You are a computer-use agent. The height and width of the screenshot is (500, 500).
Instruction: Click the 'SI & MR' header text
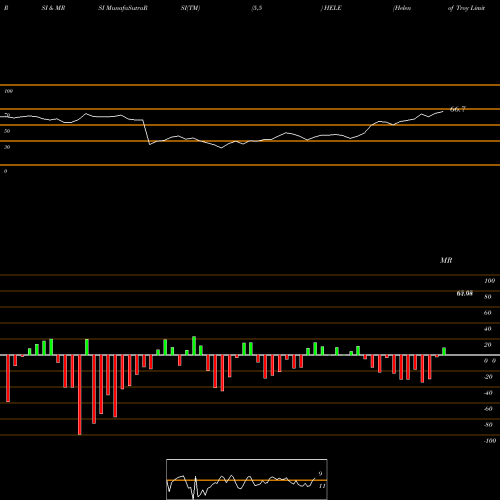pos(53,8)
